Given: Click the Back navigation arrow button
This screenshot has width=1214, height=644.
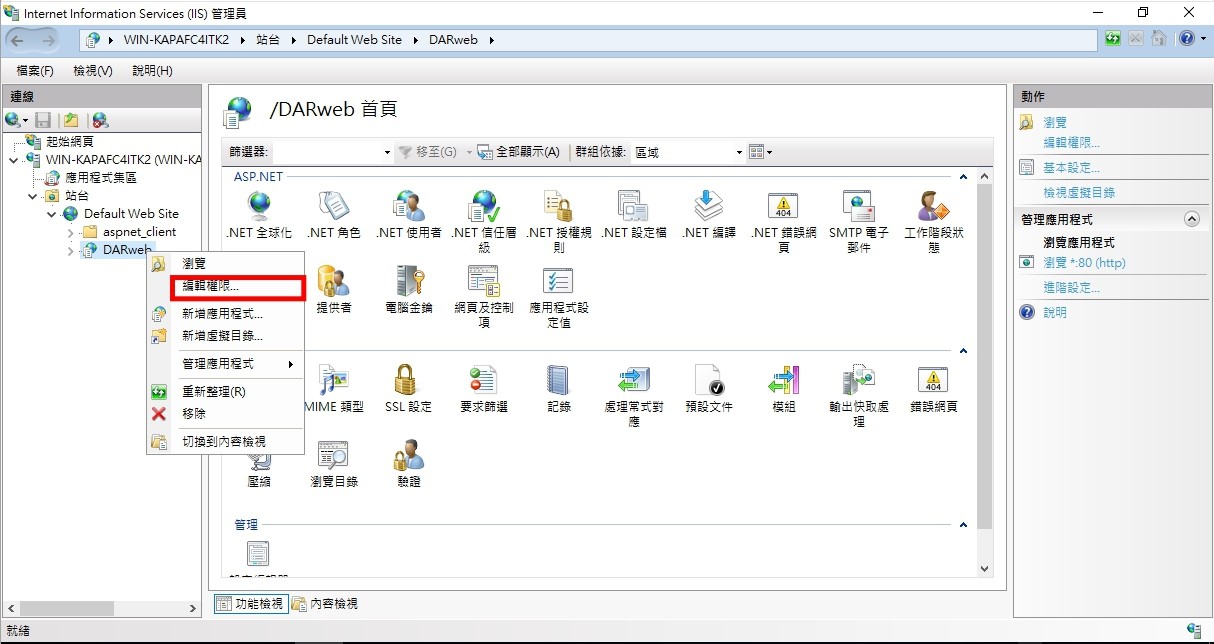Looking at the screenshot, I should tap(18, 39).
